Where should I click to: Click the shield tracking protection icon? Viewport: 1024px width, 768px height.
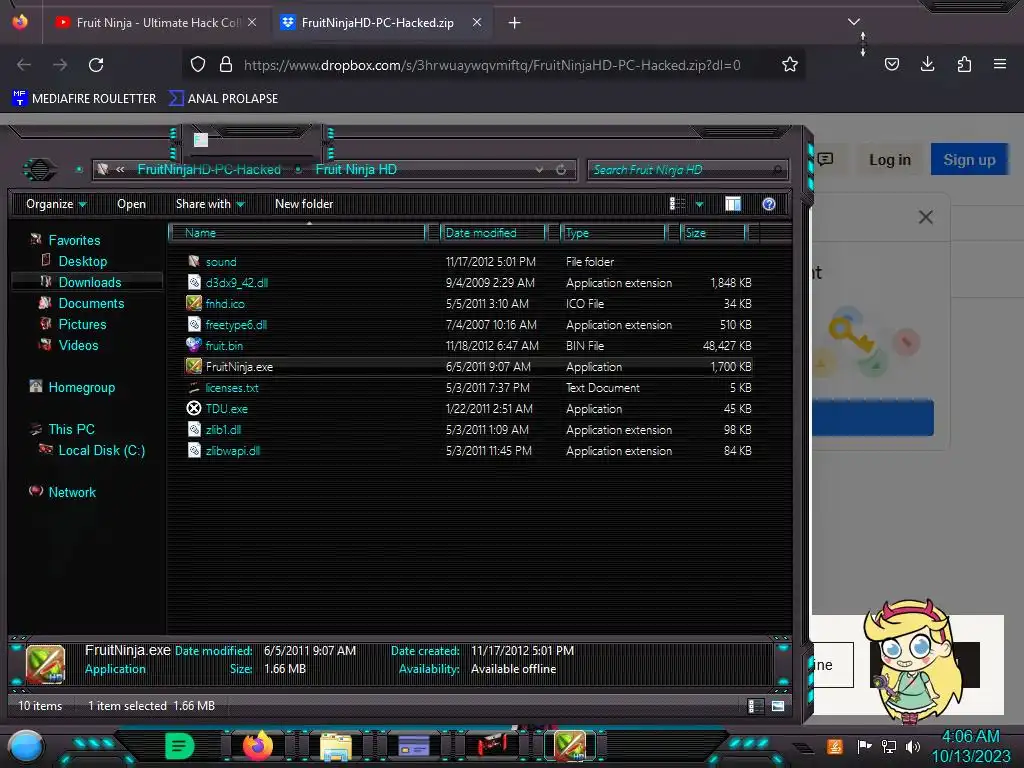[198, 65]
